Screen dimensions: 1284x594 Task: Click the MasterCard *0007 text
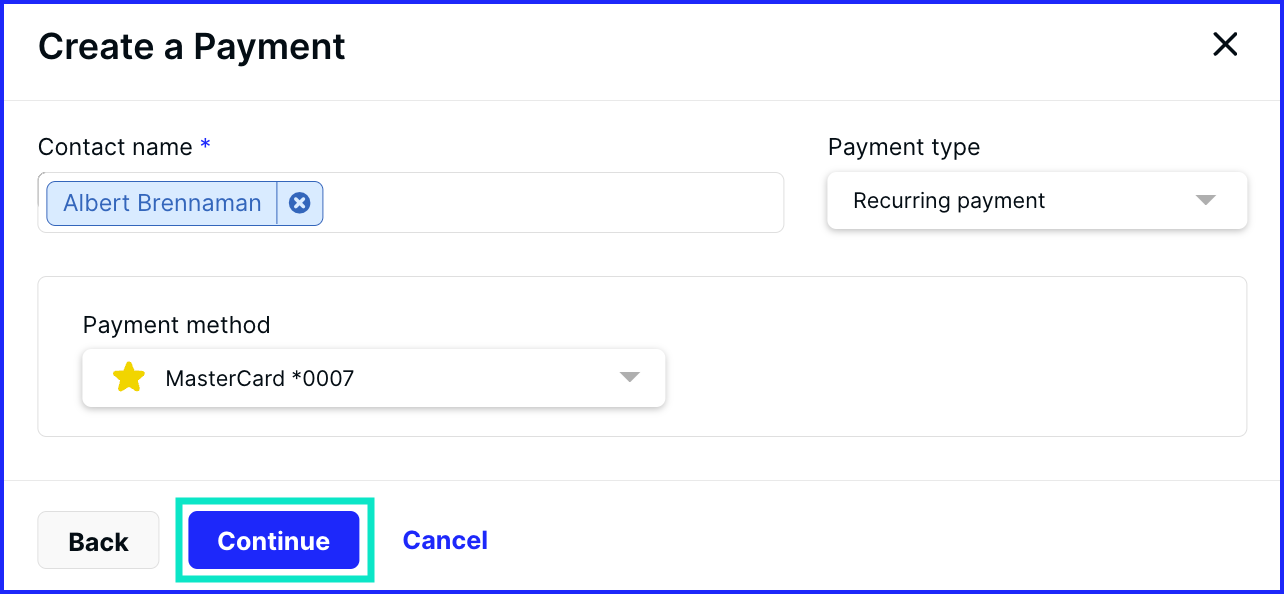click(x=260, y=378)
